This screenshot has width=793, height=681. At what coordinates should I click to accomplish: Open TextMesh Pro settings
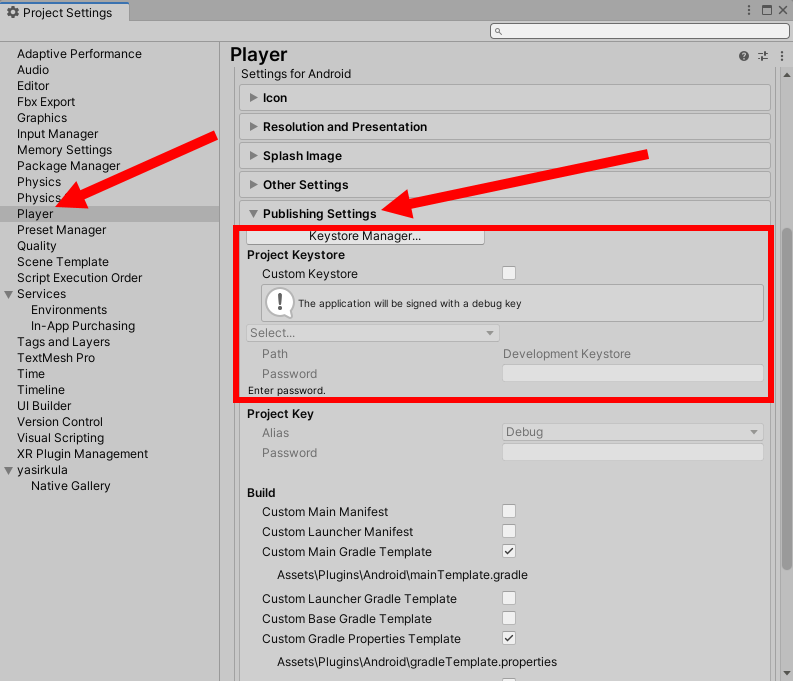pyautogui.click(x=56, y=358)
